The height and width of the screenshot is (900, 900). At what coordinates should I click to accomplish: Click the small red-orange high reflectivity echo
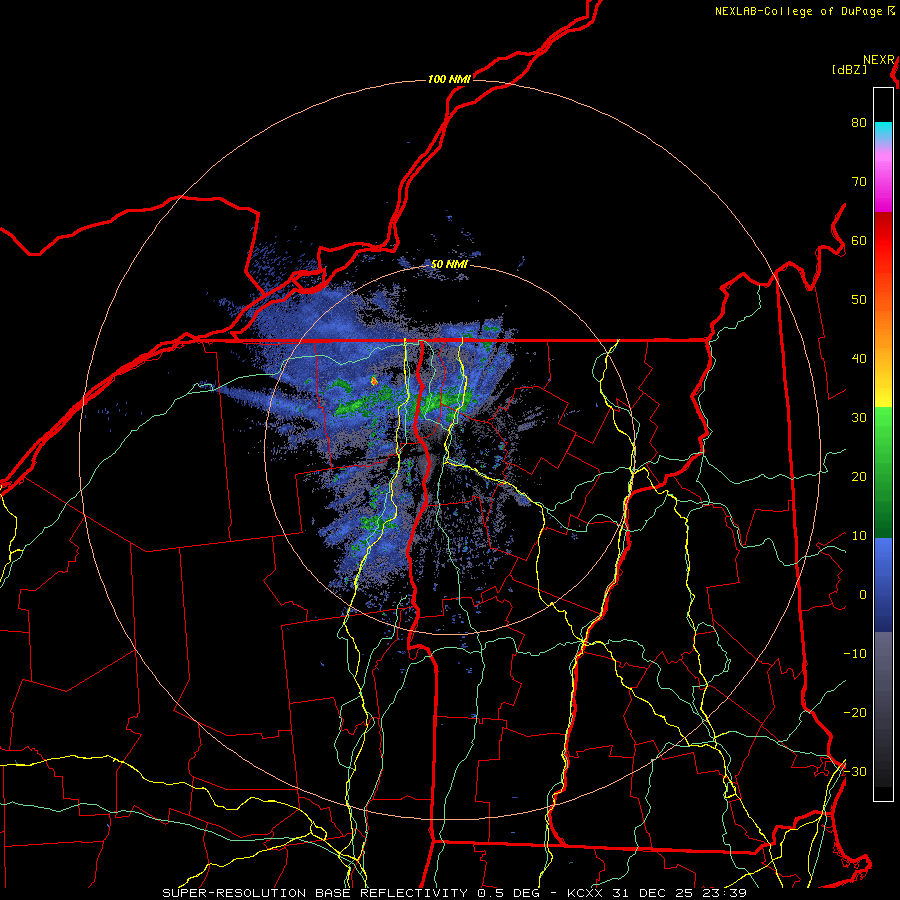pyautogui.click(x=374, y=381)
